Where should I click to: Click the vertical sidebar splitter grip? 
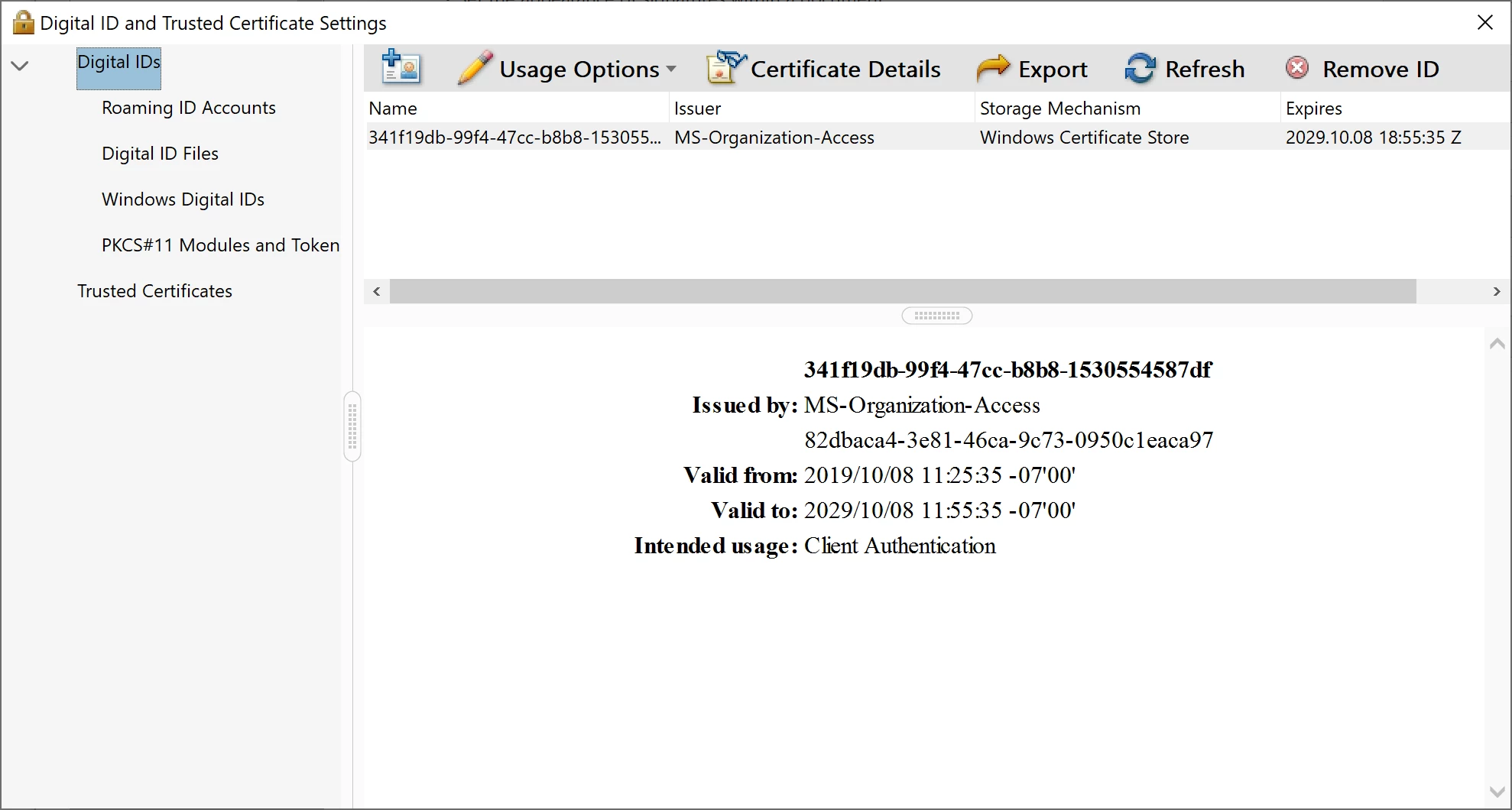coord(352,426)
